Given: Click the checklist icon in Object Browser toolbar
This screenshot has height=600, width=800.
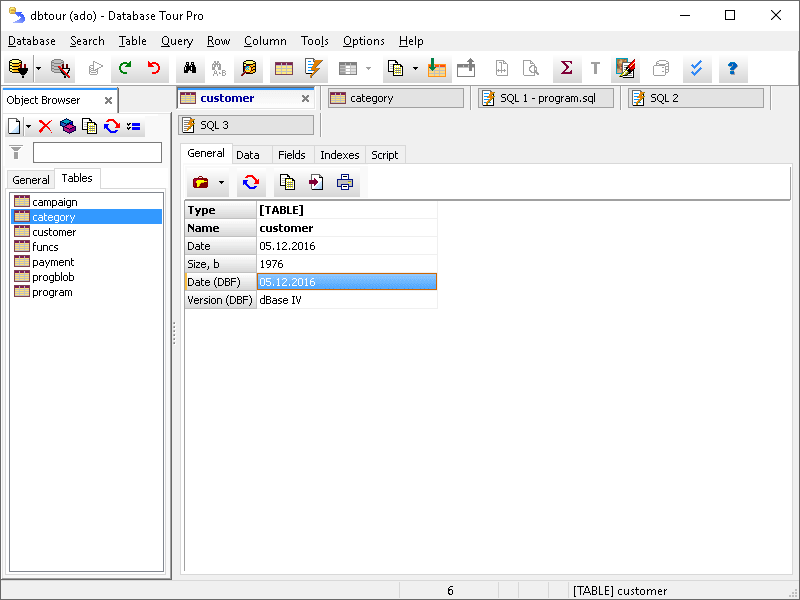Looking at the screenshot, I should pyautogui.click(x=134, y=126).
